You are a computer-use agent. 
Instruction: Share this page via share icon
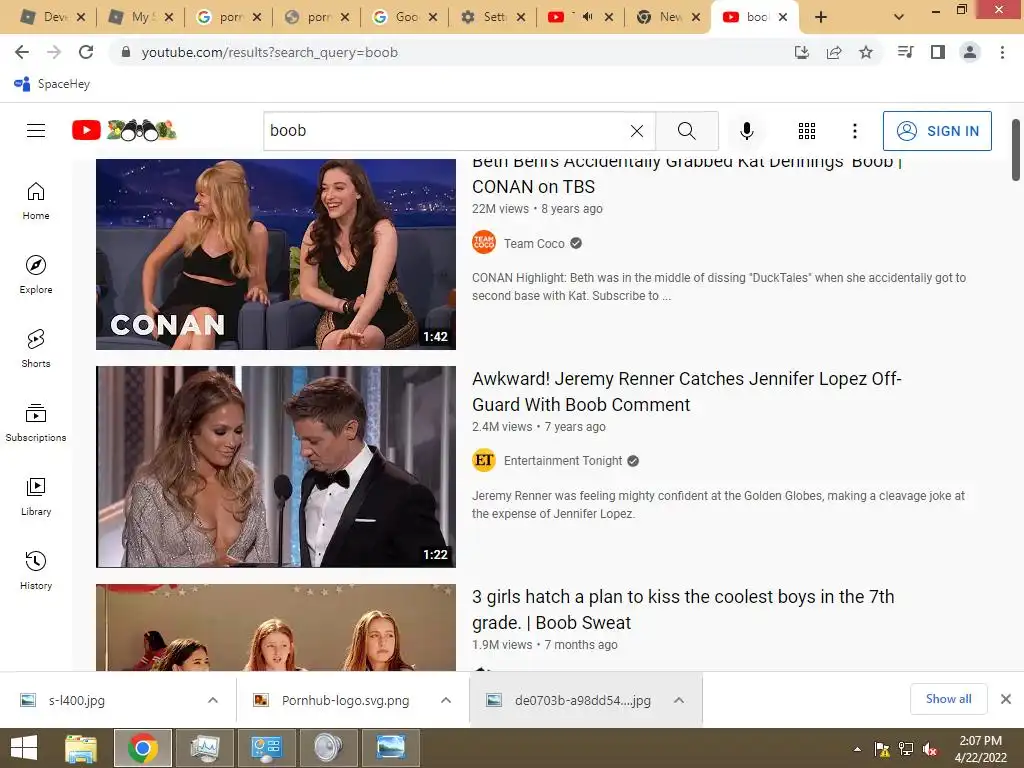point(834,52)
